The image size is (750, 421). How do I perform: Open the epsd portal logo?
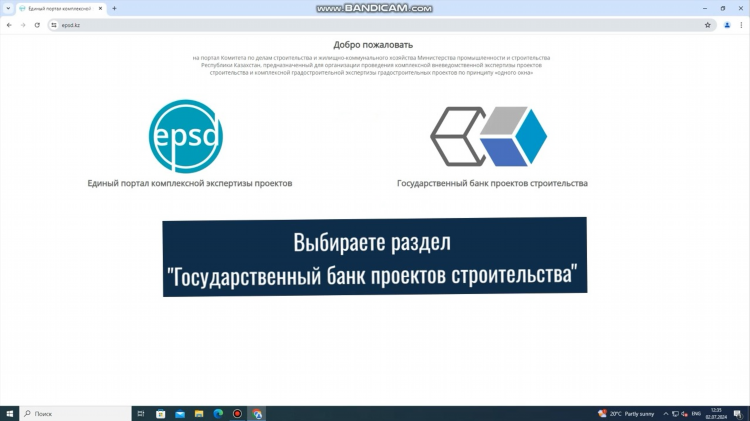click(x=186, y=136)
